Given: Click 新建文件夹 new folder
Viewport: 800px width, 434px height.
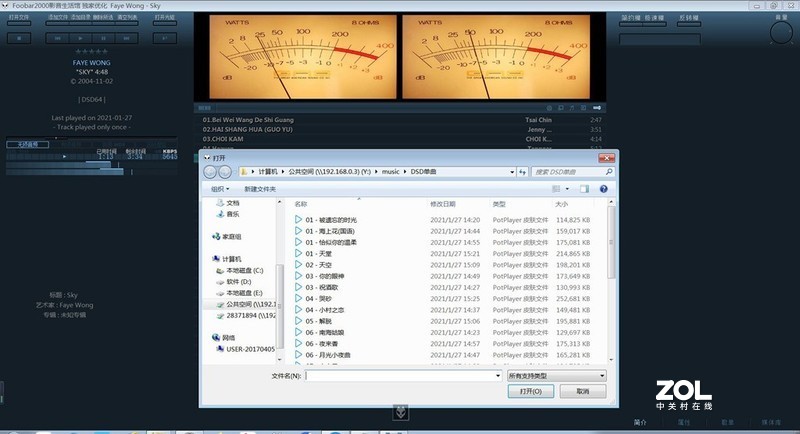Looking at the screenshot, I should [x=260, y=189].
